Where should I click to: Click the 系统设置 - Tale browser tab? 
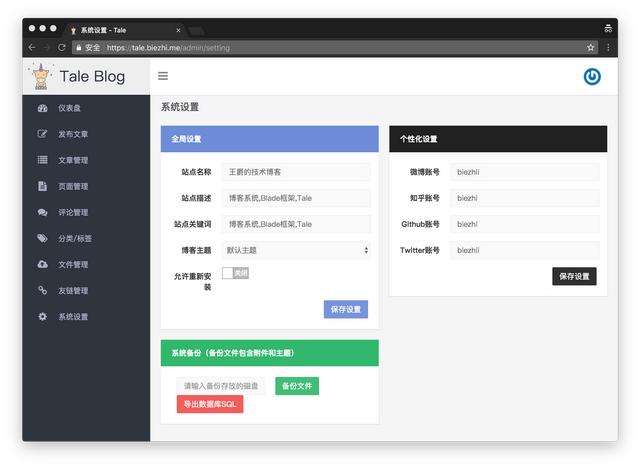click(x=124, y=30)
